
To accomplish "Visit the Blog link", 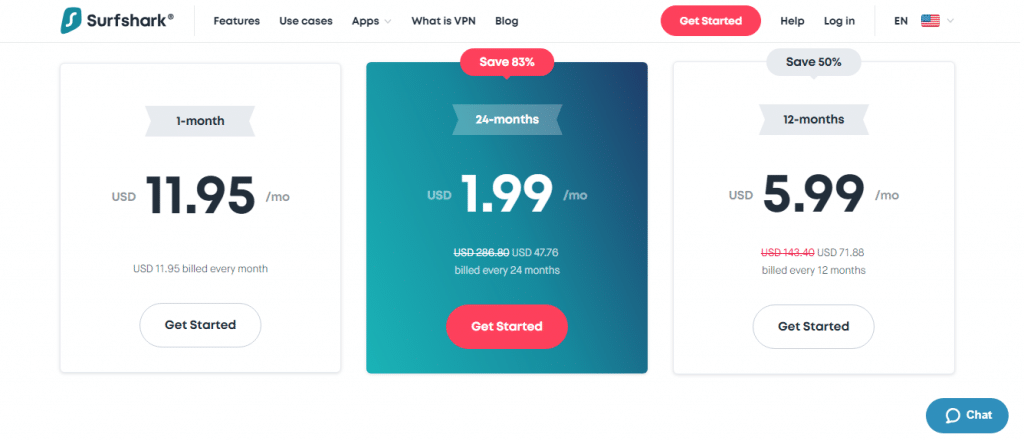I will (507, 21).
